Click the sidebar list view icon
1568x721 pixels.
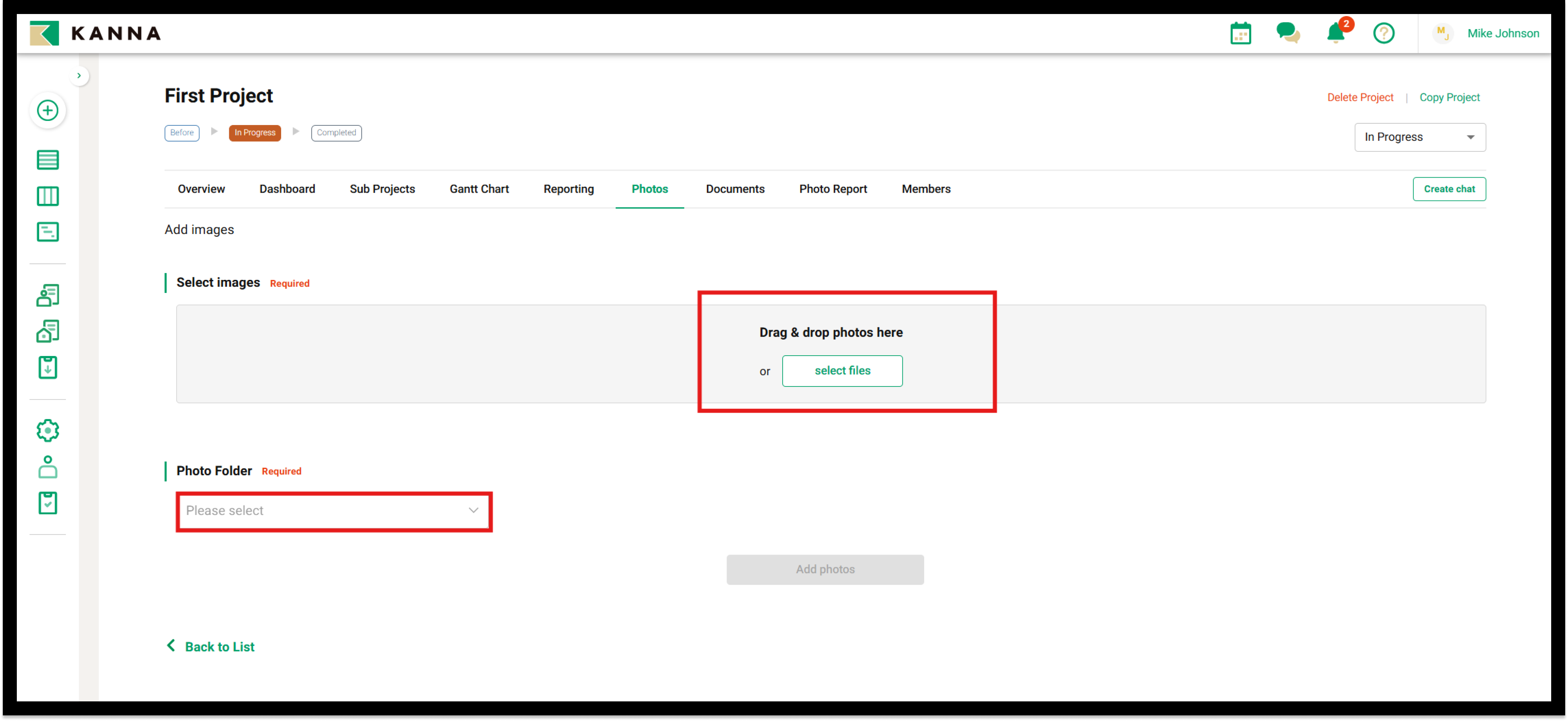tap(47, 160)
